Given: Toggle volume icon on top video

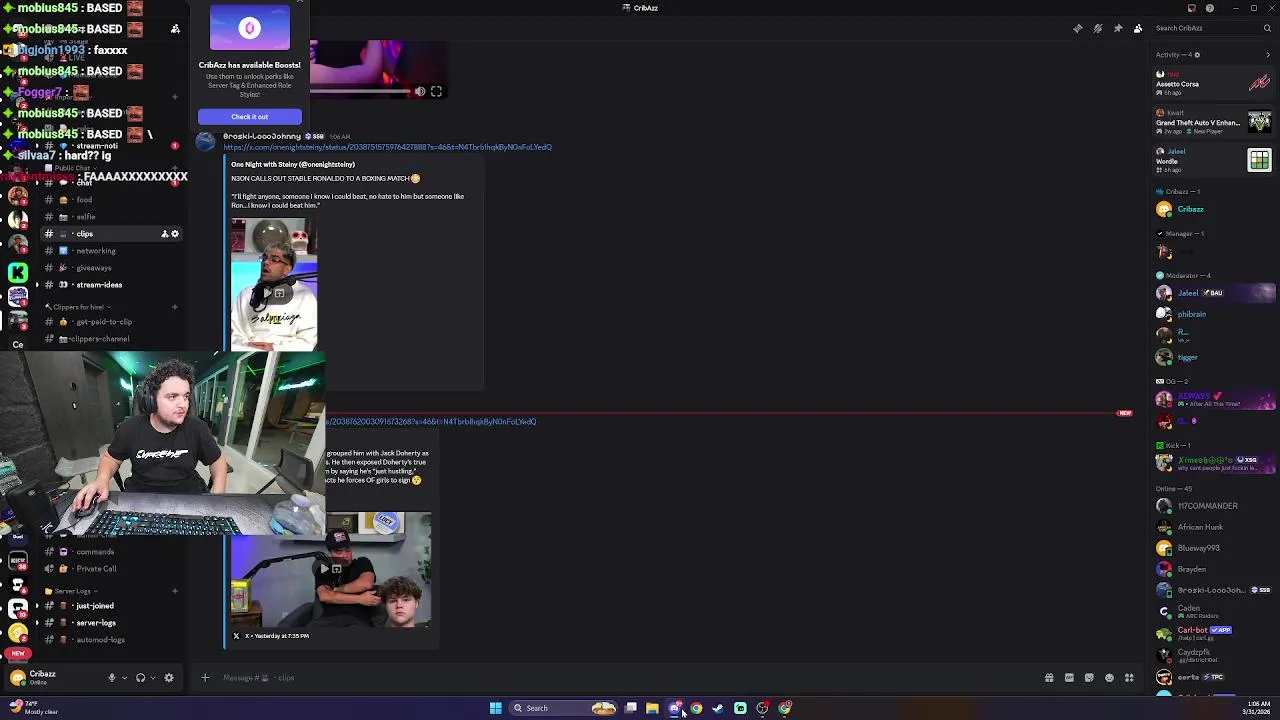Looking at the screenshot, I should [420, 91].
